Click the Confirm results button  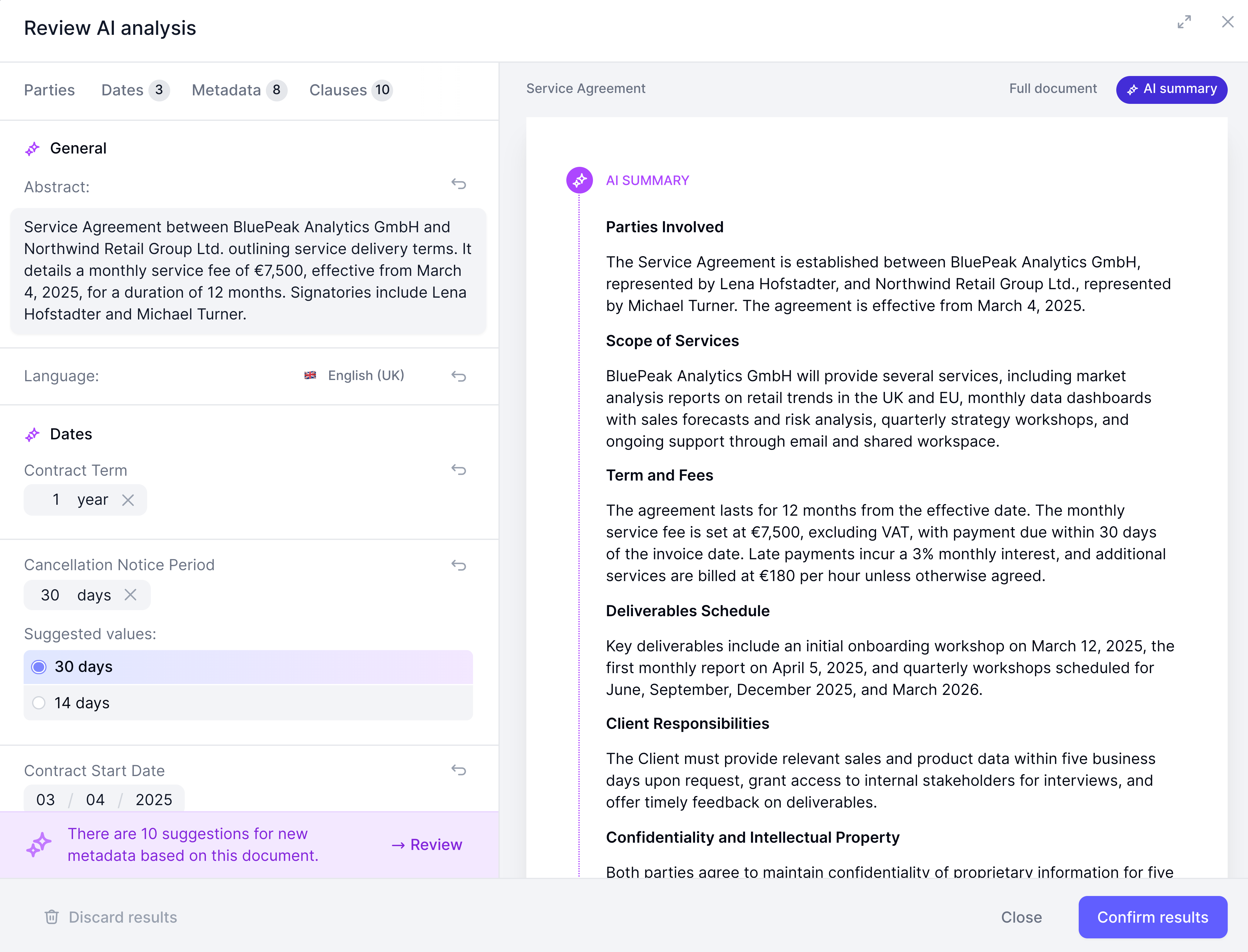coord(1152,917)
